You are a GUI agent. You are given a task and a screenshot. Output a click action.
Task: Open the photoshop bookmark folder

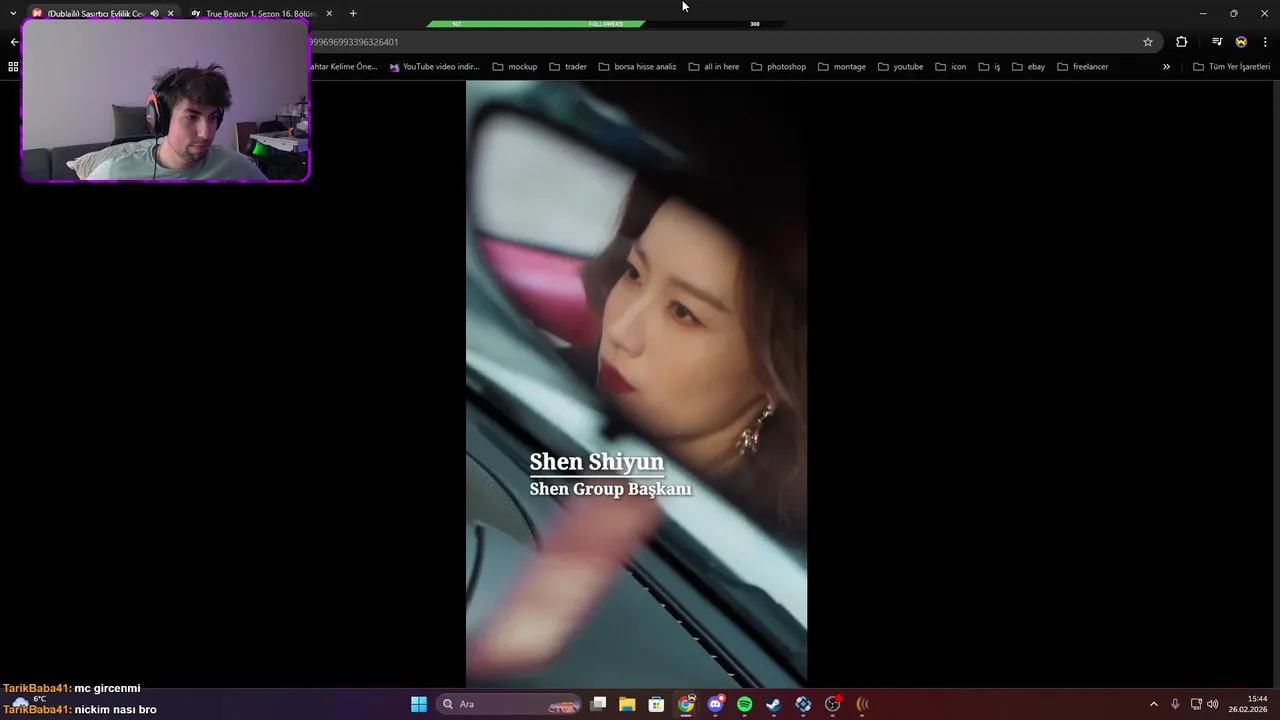(778, 67)
